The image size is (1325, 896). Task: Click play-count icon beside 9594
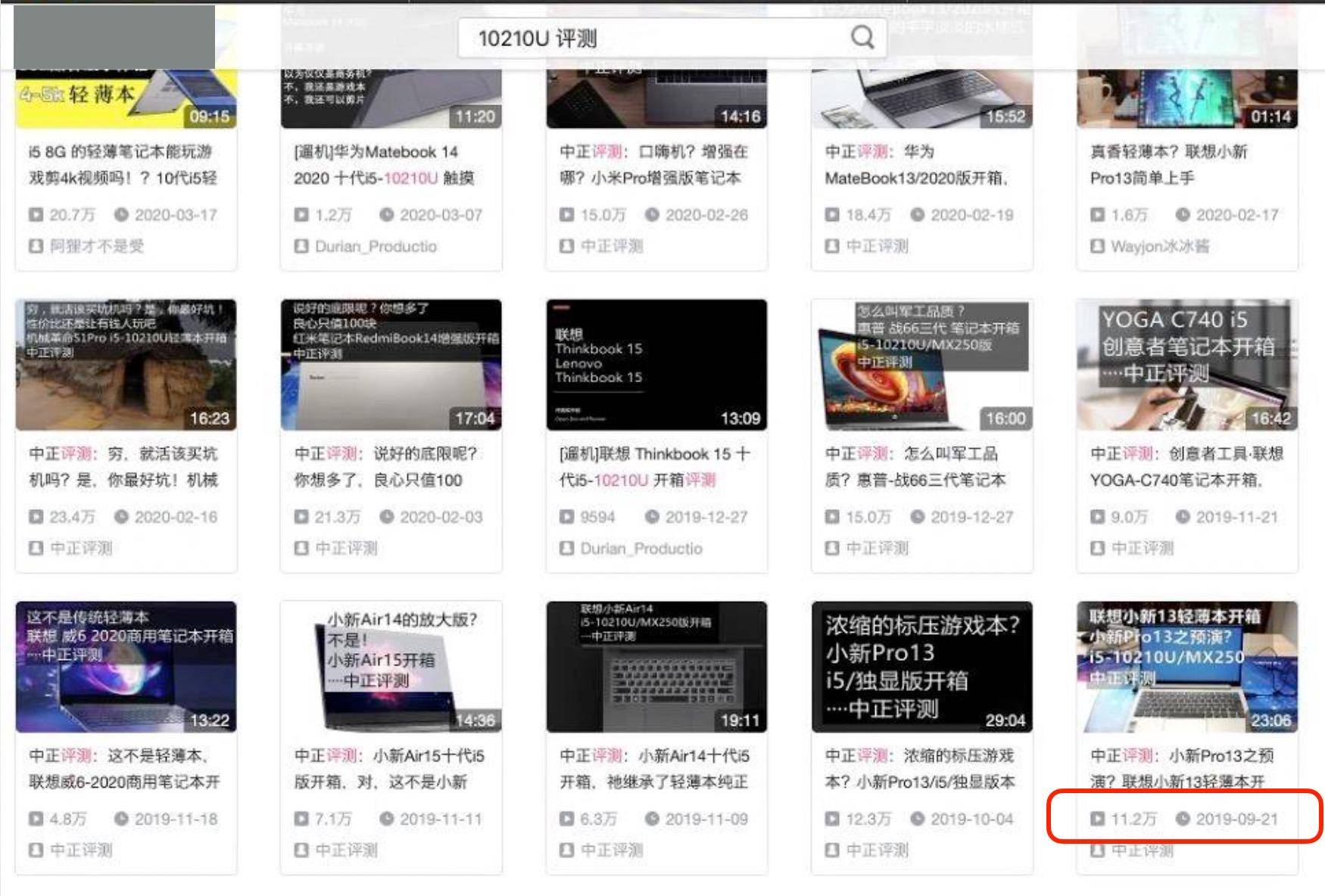point(566,517)
